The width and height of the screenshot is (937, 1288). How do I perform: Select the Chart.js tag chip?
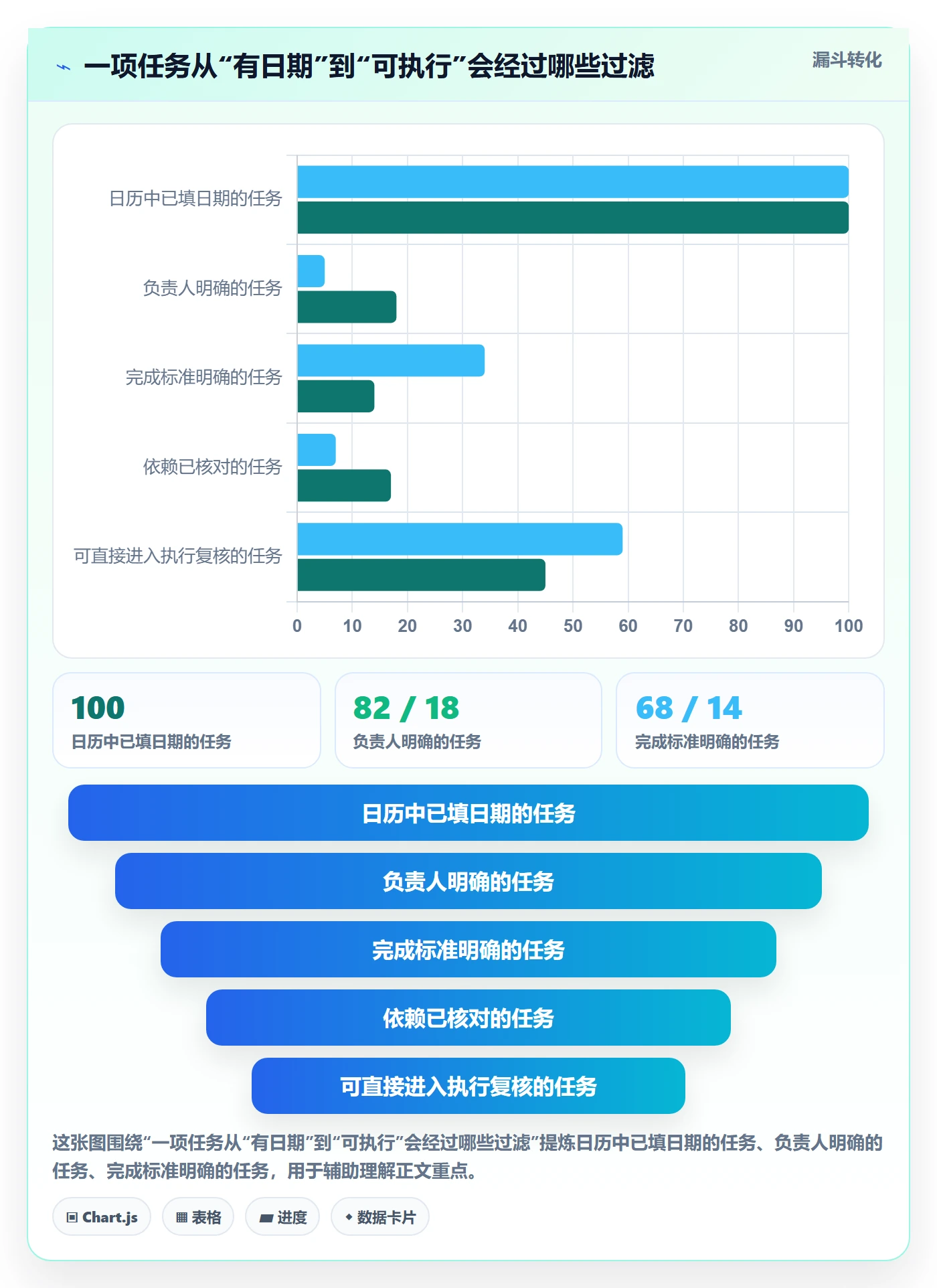click(x=102, y=1216)
